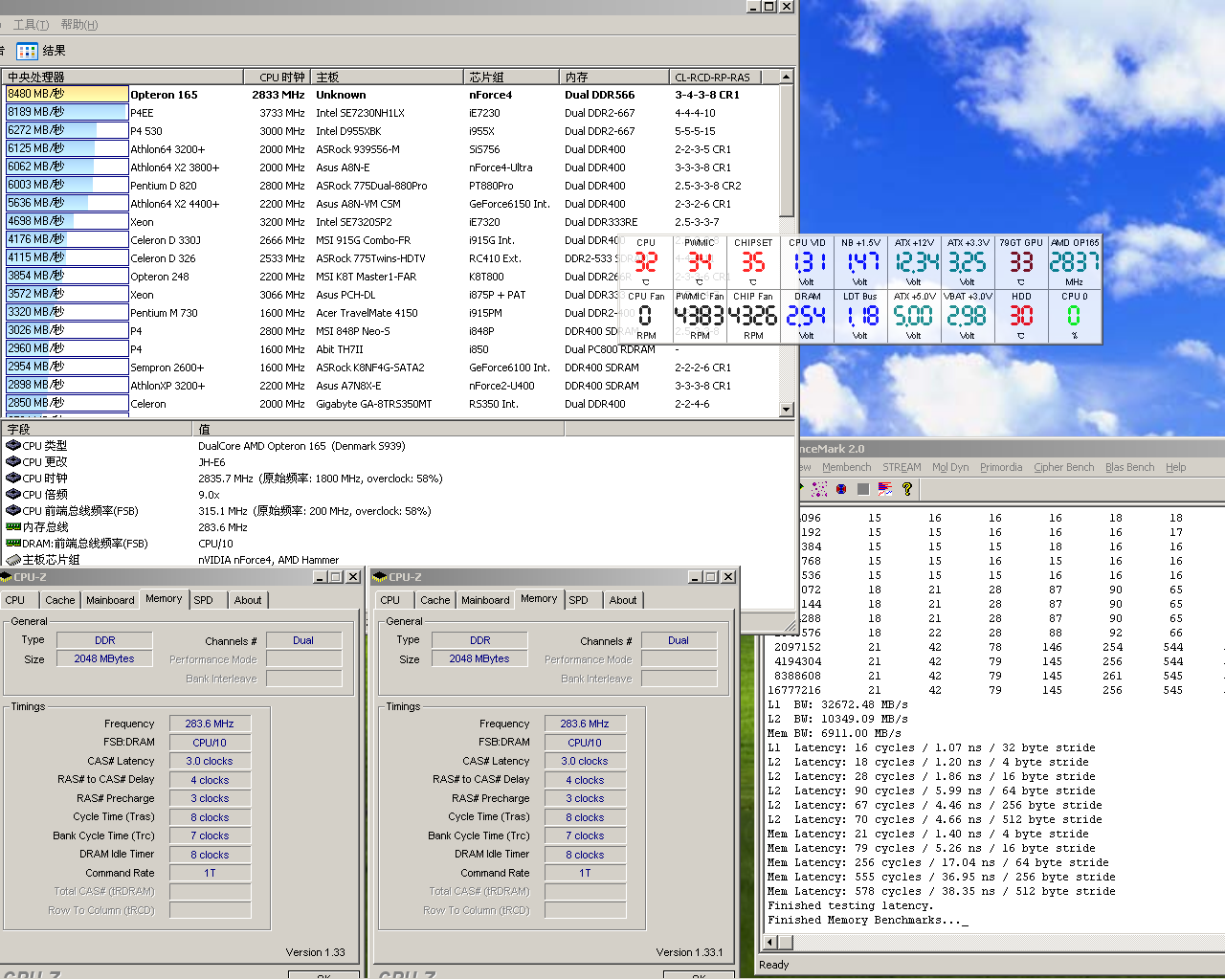The image size is (1225, 980).
Task: Click the chipset icon beside 主板芯片组
Action: (x=13, y=560)
